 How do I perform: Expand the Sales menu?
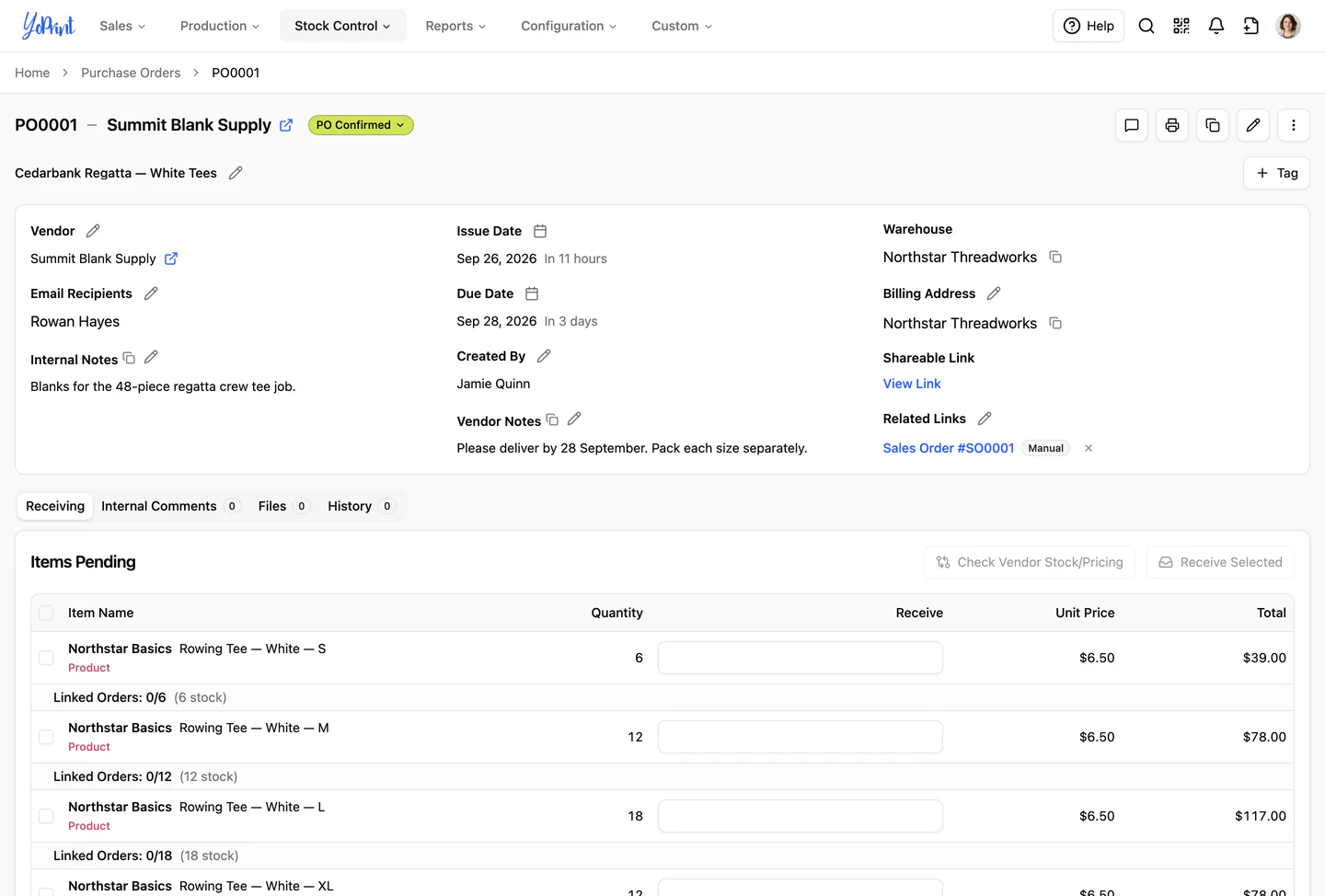tap(122, 26)
